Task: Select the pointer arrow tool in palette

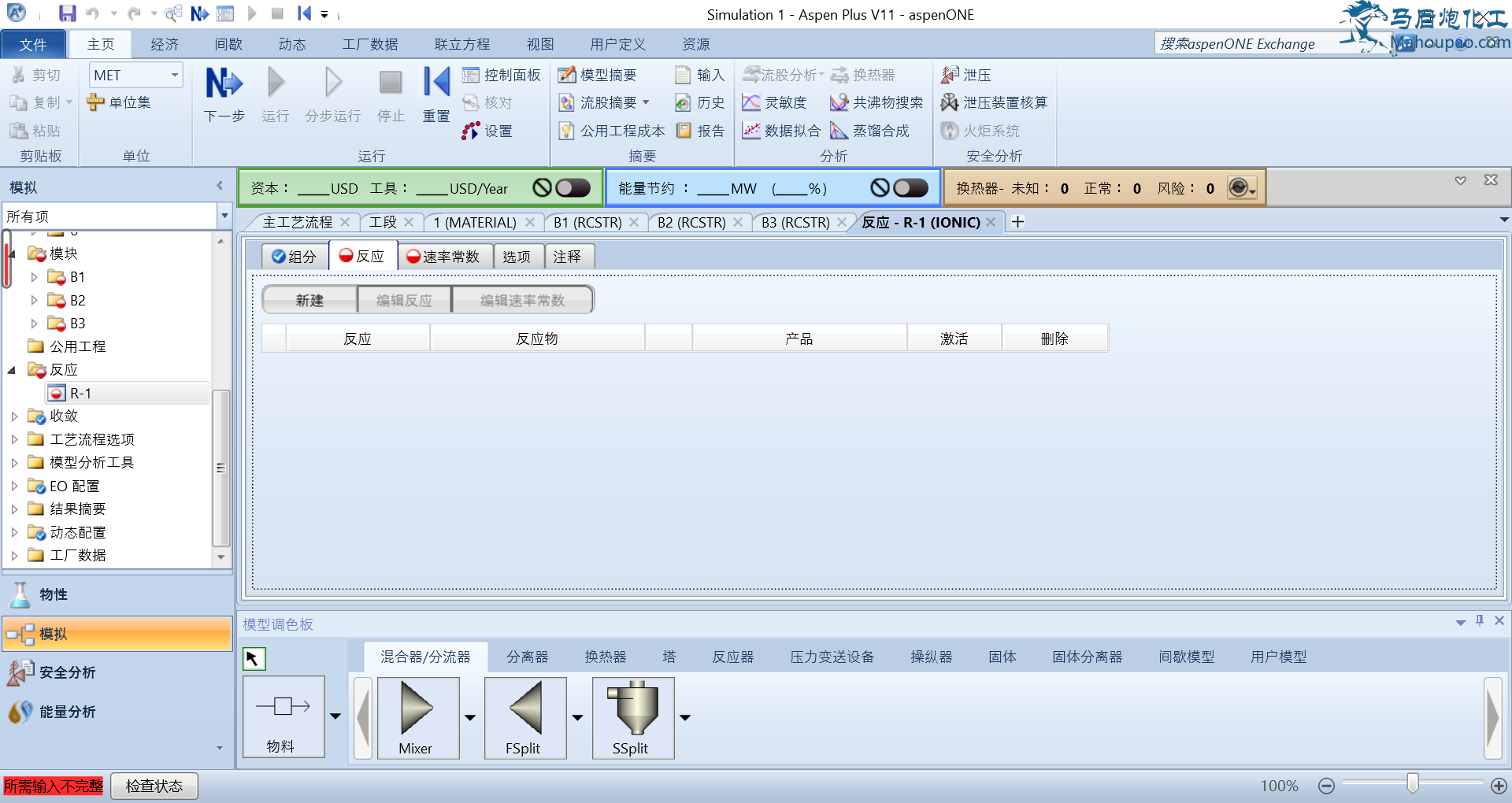Action: (x=254, y=658)
